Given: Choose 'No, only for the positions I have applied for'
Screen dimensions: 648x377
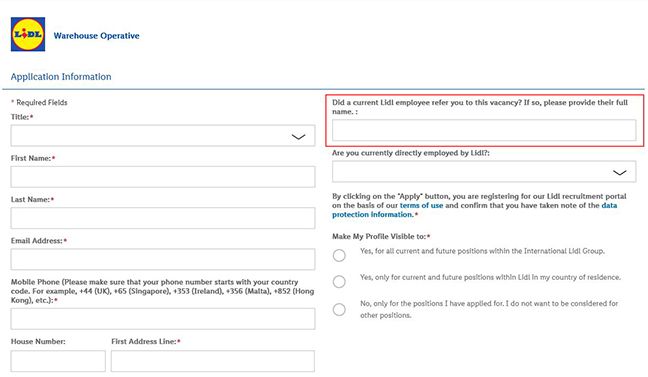Looking at the screenshot, I should point(339,309).
